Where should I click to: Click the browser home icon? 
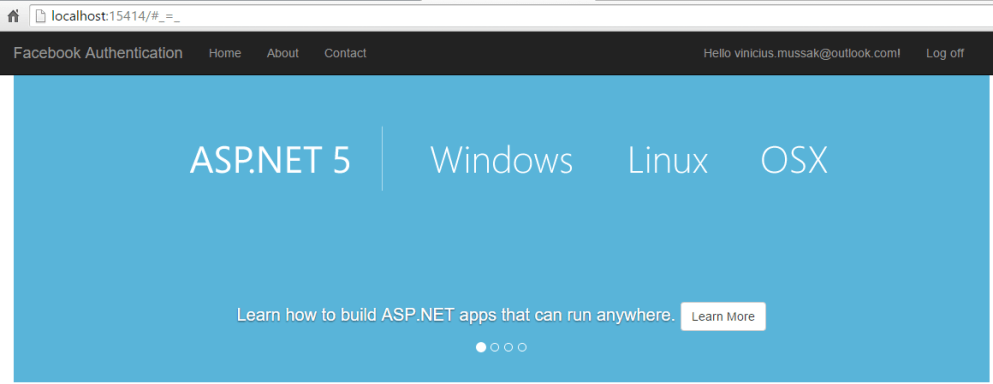(13, 16)
